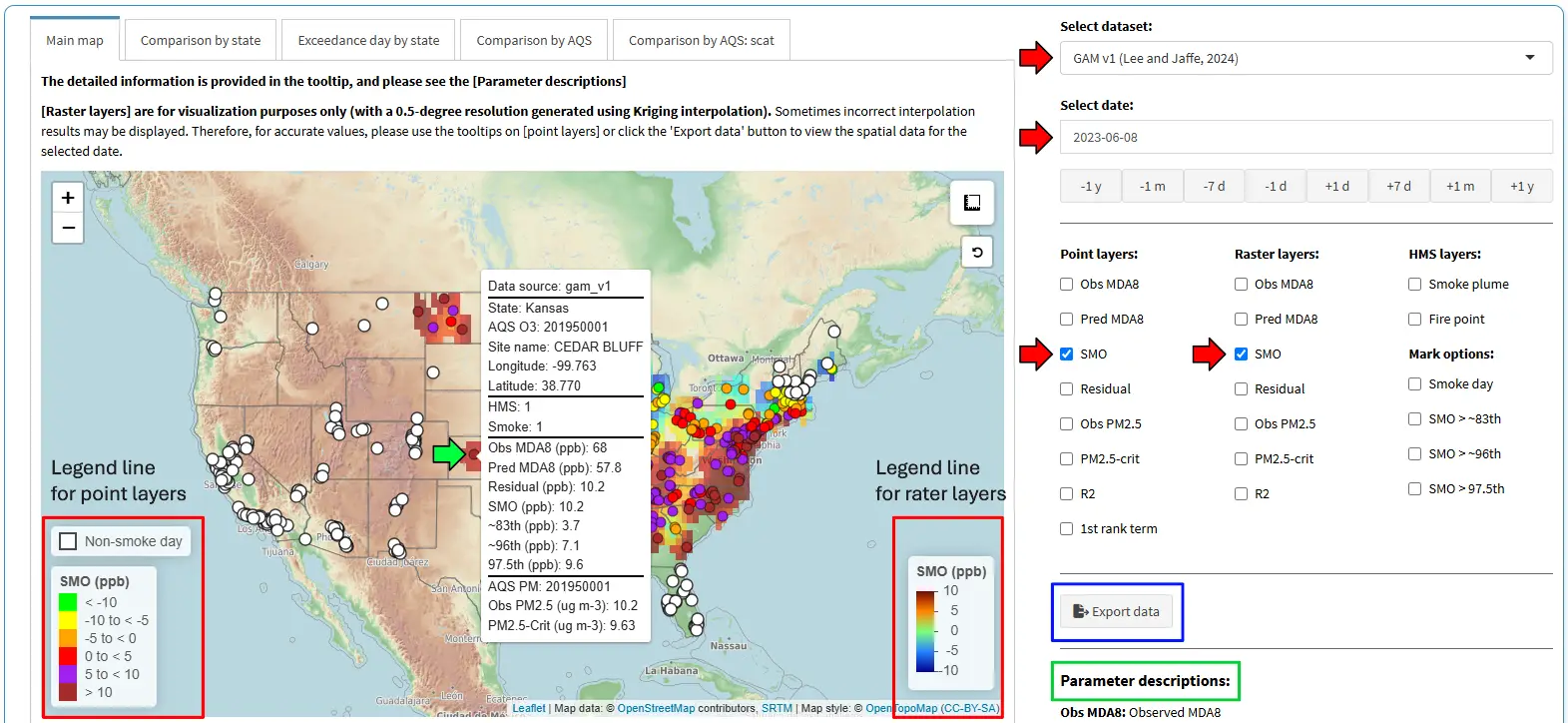This screenshot has width=1568, height=723.
Task: Open the date picker field
Action: click(1305, 138)
